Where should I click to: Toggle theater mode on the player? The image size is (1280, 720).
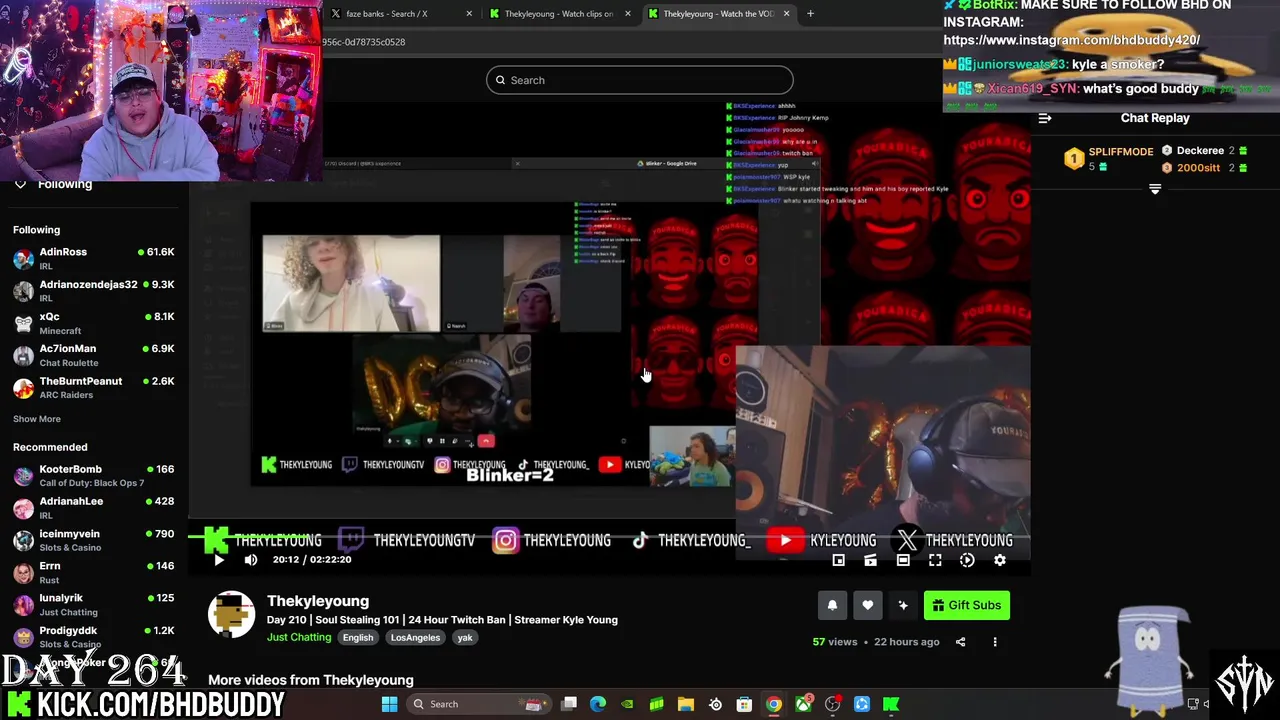tap(903, 561)
